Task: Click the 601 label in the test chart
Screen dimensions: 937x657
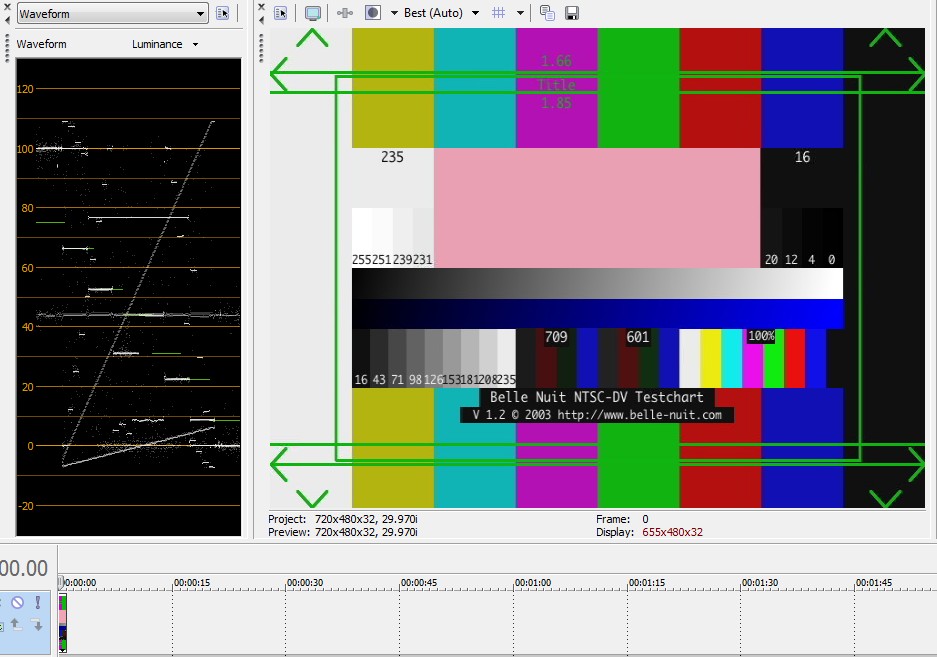Action: 638,337
